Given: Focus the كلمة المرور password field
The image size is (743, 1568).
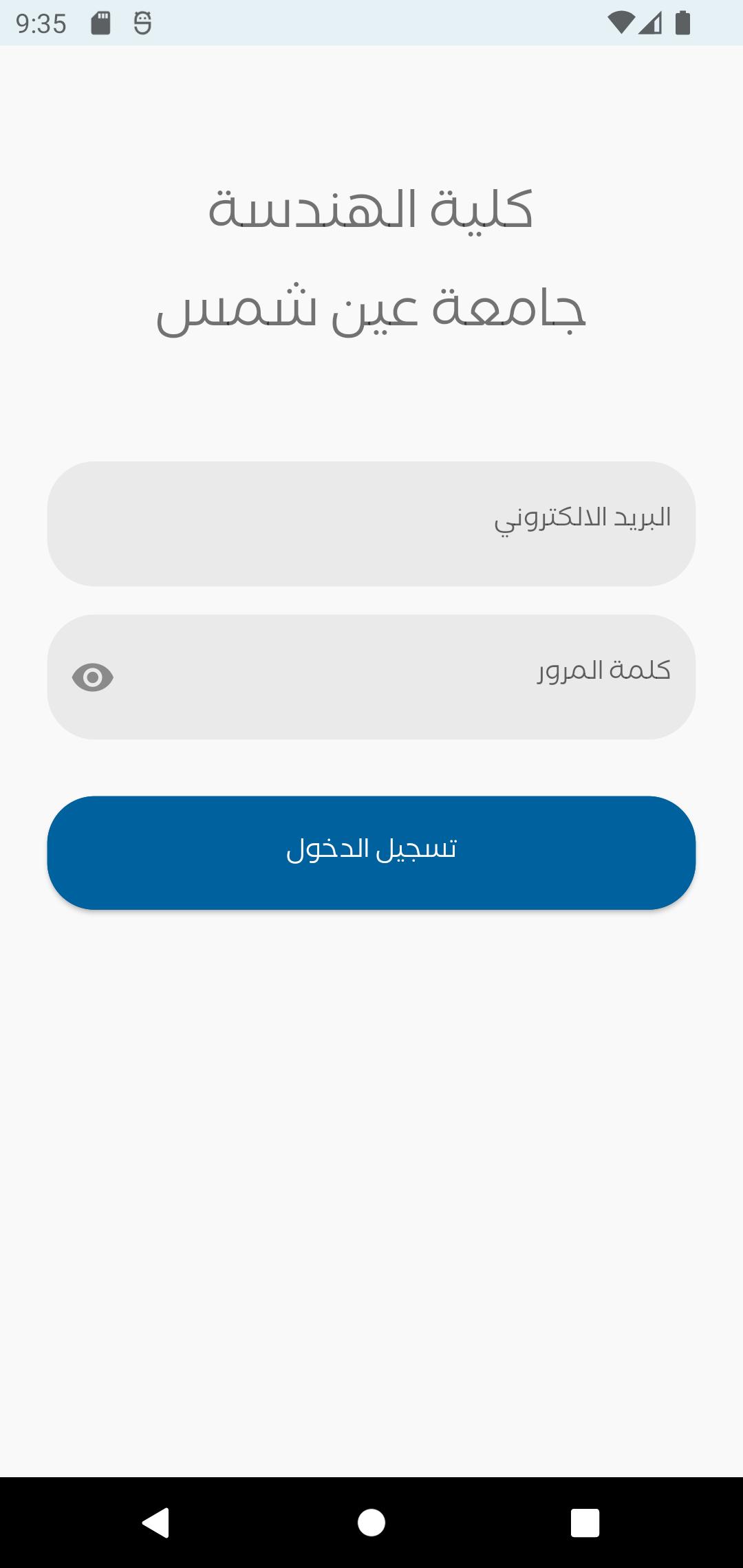Looking at the screenshot, I should tap(371, 677).
